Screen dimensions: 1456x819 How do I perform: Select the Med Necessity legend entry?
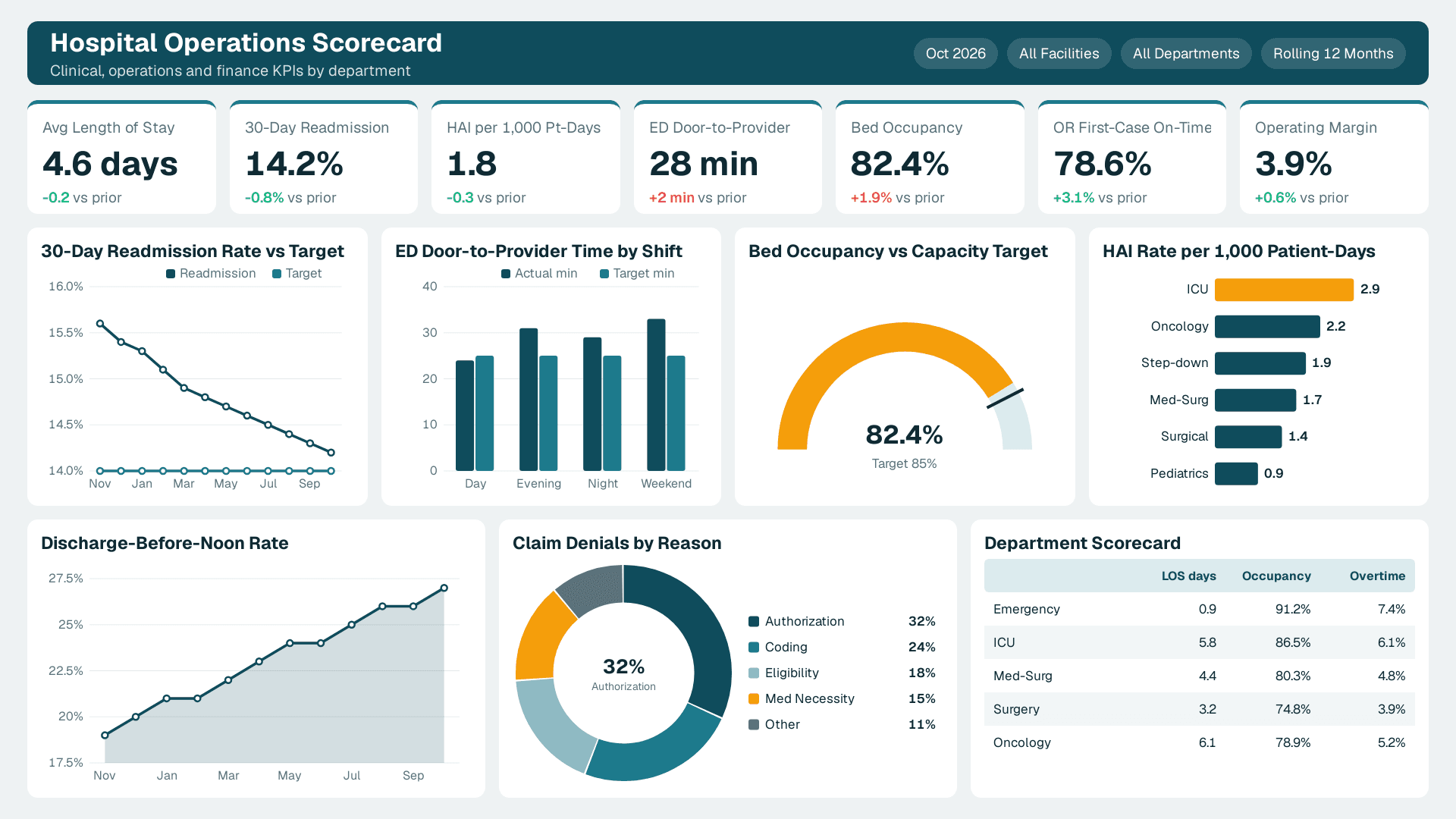click(842, 699)
